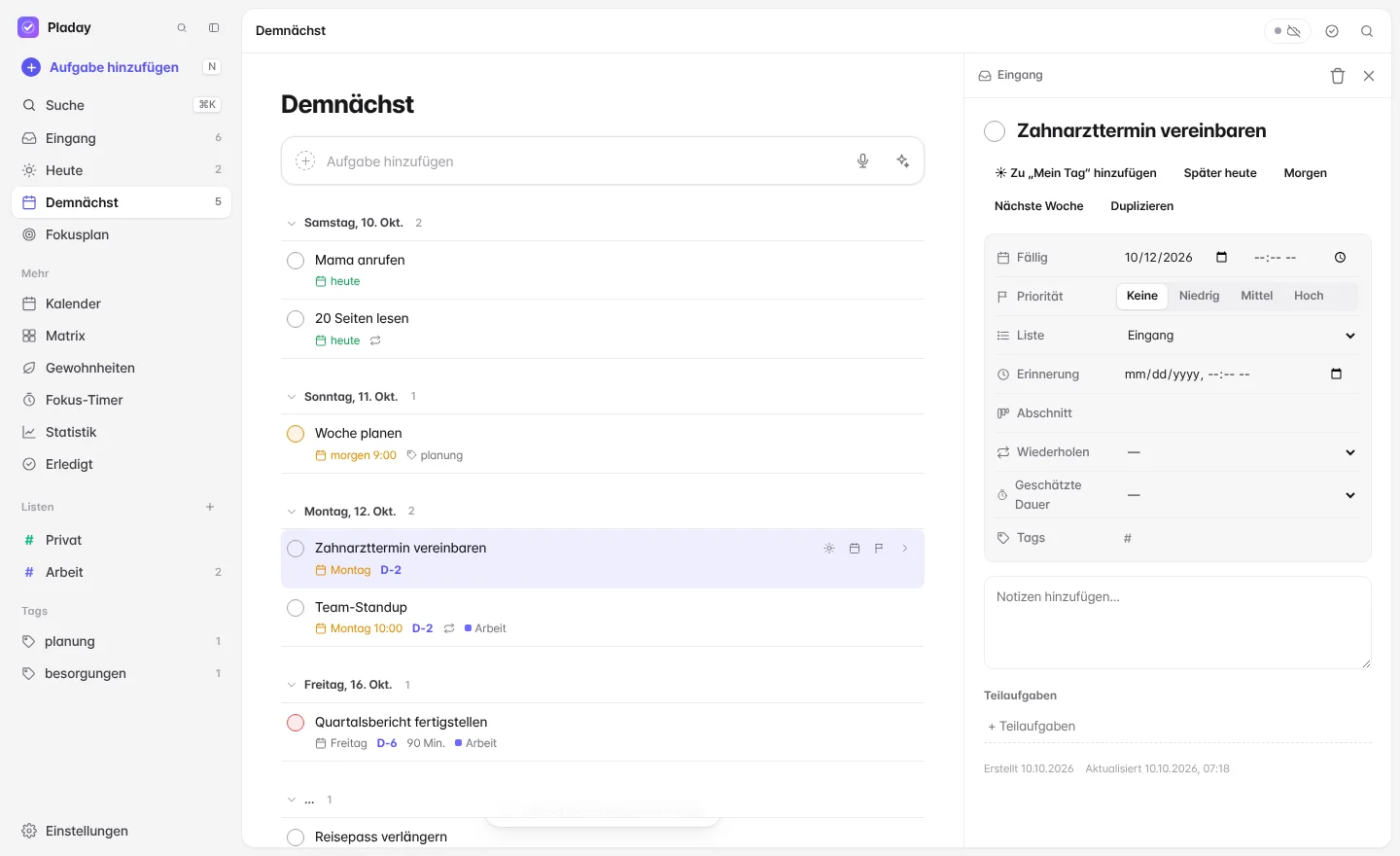Image resolution: width=1400 pixels, height=856 pixels.
Task: Complete the Woche planen task
Action: (x=296, y=434)
